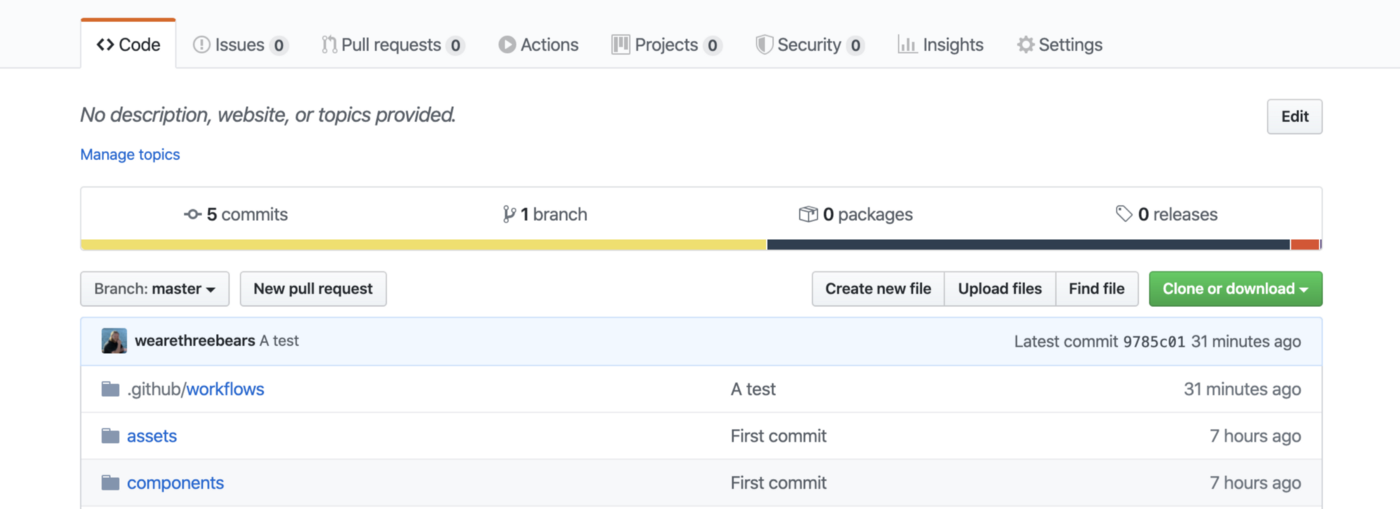The image size is (1400, 509).
Task: Open the Pull requests tab
Action: tap(391, 45)
